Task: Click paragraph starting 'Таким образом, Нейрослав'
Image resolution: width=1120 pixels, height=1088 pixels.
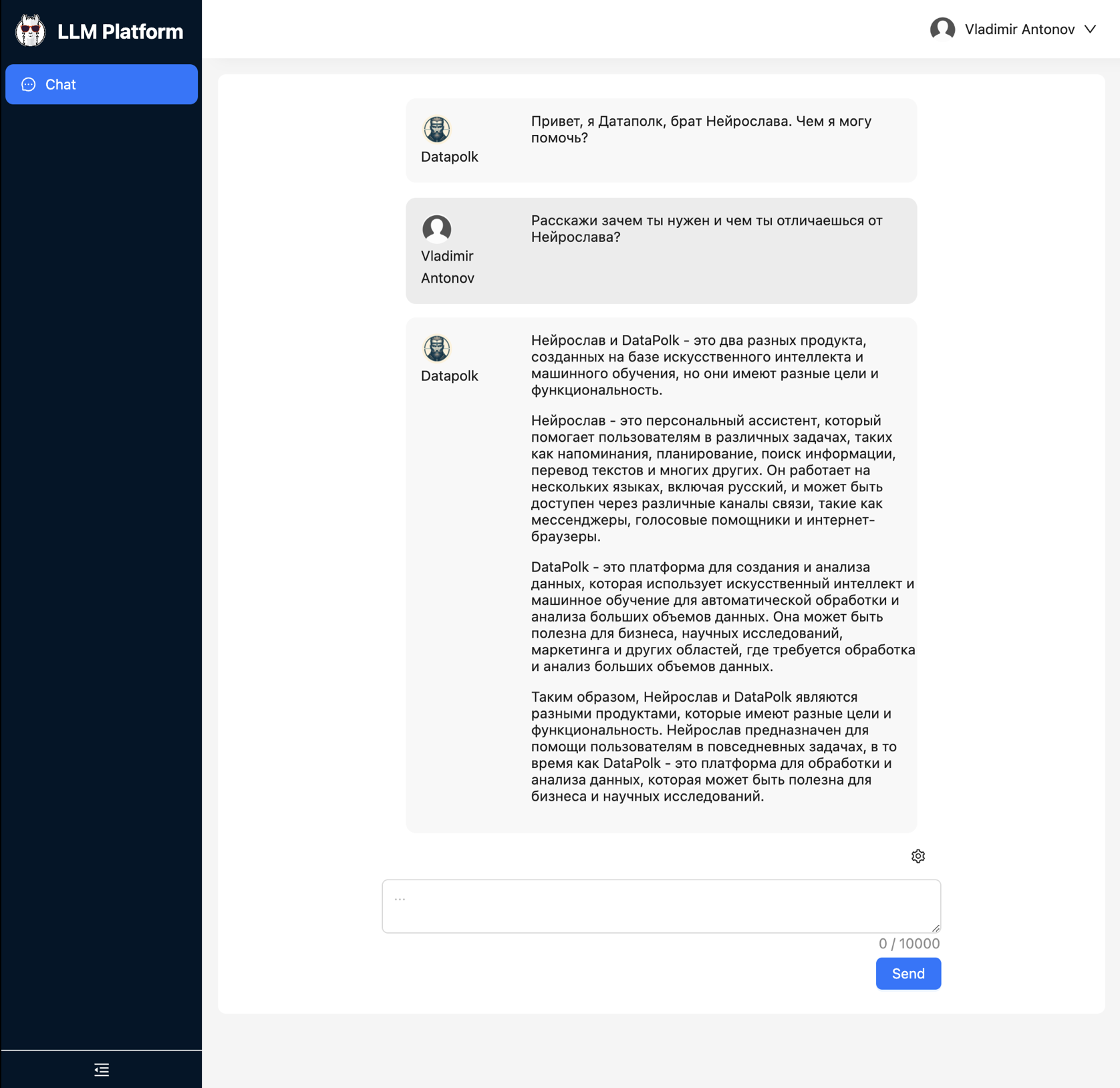Action: tap(714, 746)
